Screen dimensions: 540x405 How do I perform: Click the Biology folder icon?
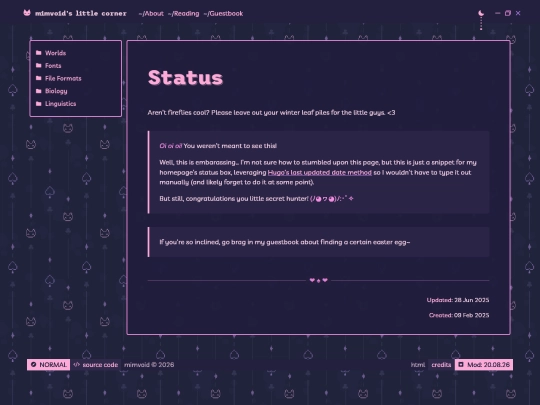[39, 91]
